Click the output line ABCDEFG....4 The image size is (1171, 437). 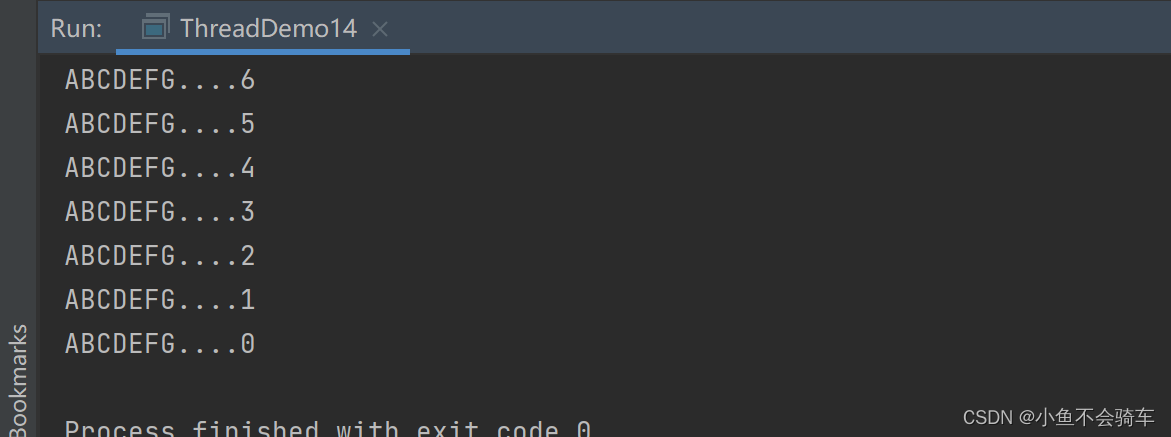point(160,168)
